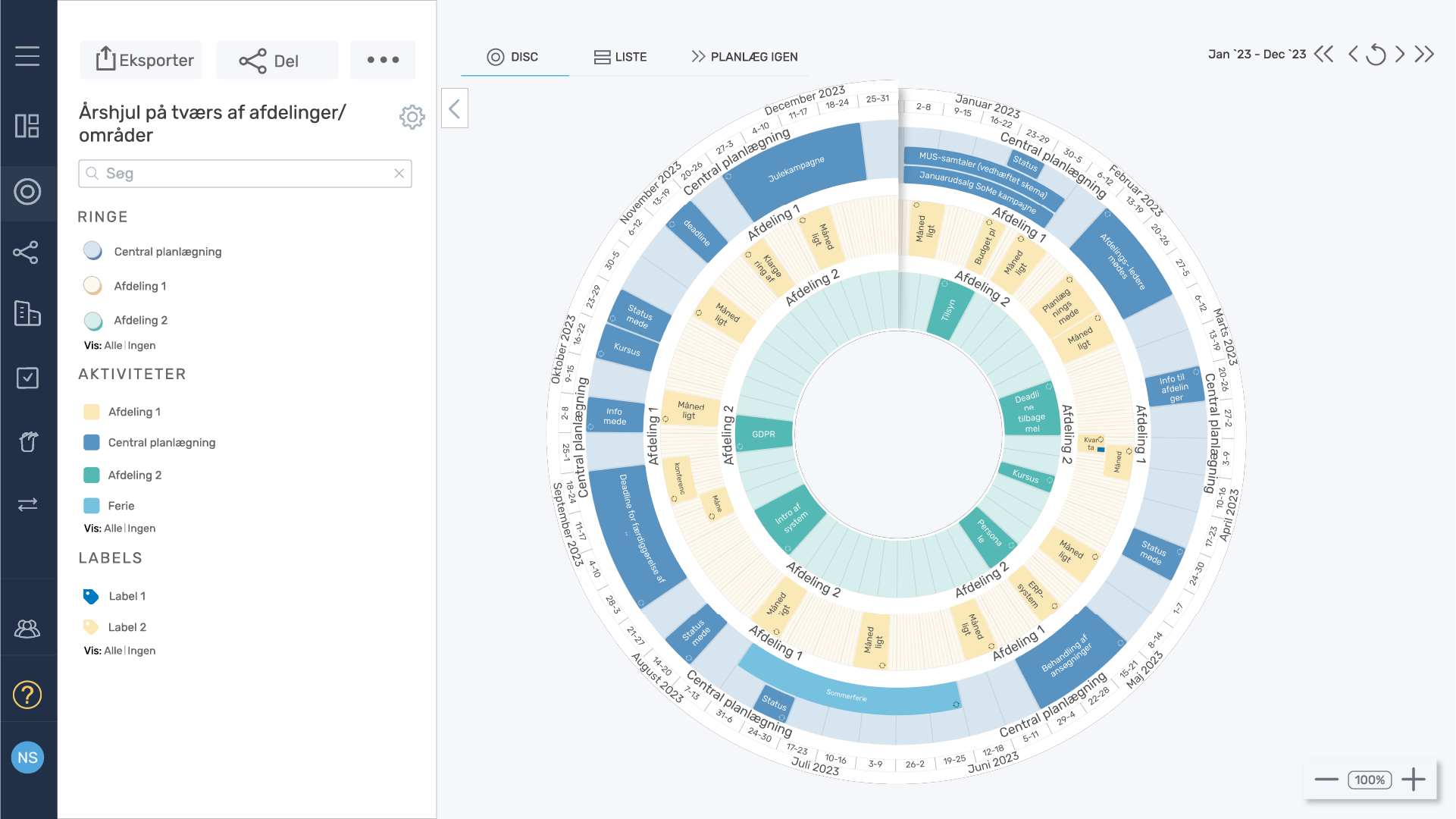Open the team members icon in sidebar

pos(27,629)
